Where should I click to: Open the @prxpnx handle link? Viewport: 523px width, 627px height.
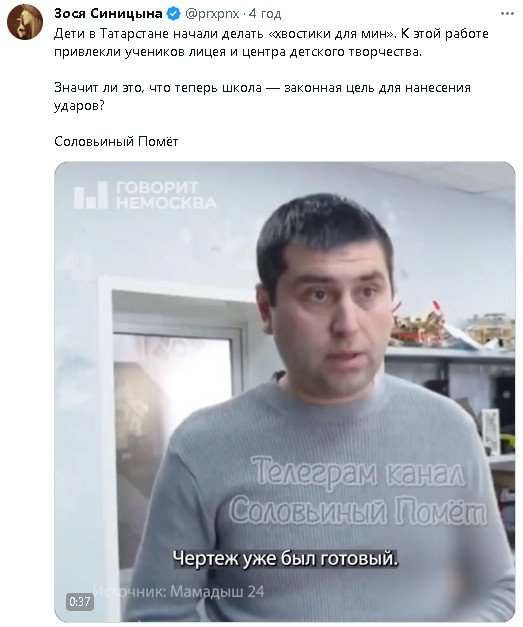[x=212, y=14]
